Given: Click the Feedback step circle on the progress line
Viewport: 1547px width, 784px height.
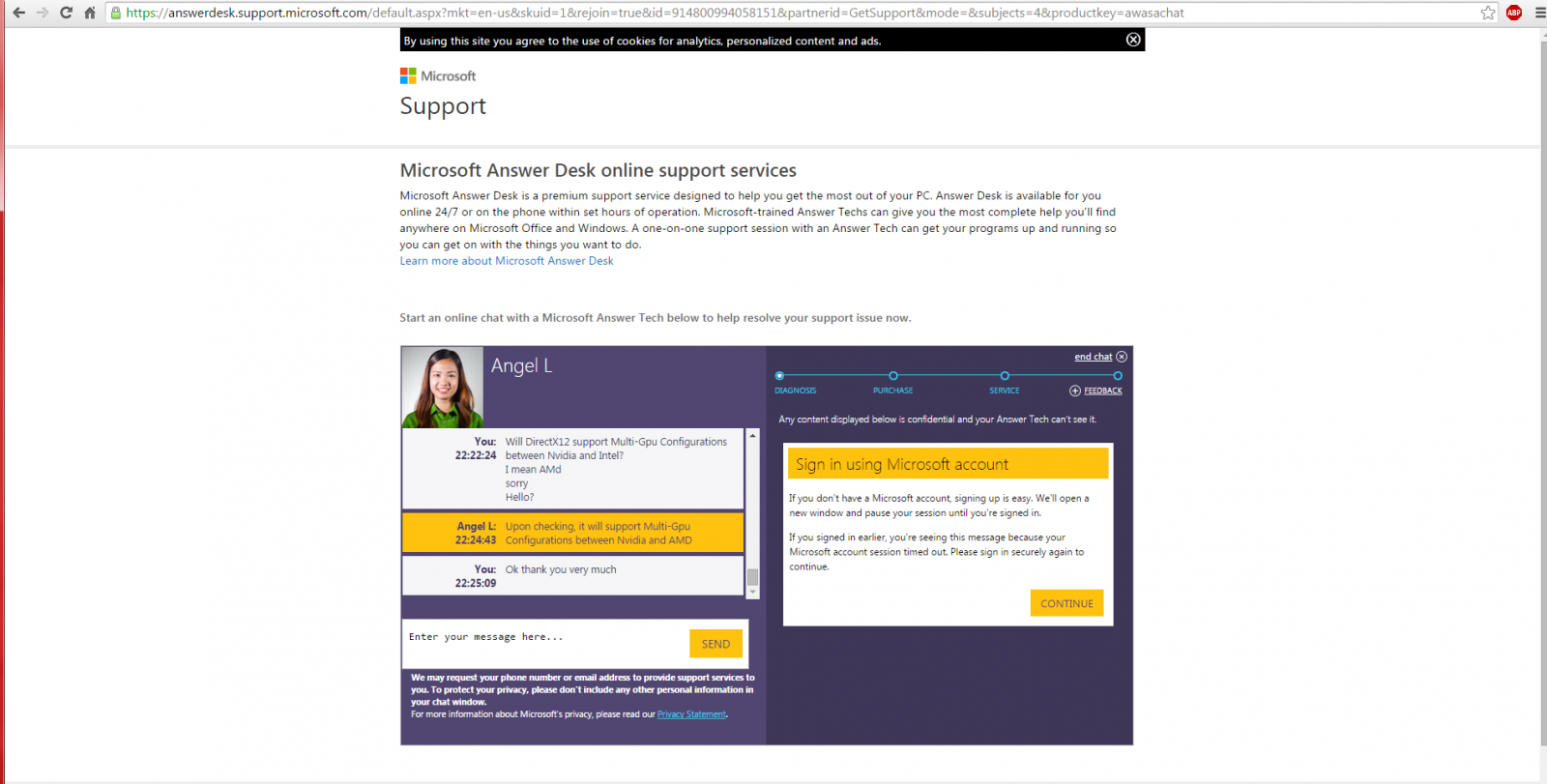Looking at the screenshot, I should [x=1118, y=376].
